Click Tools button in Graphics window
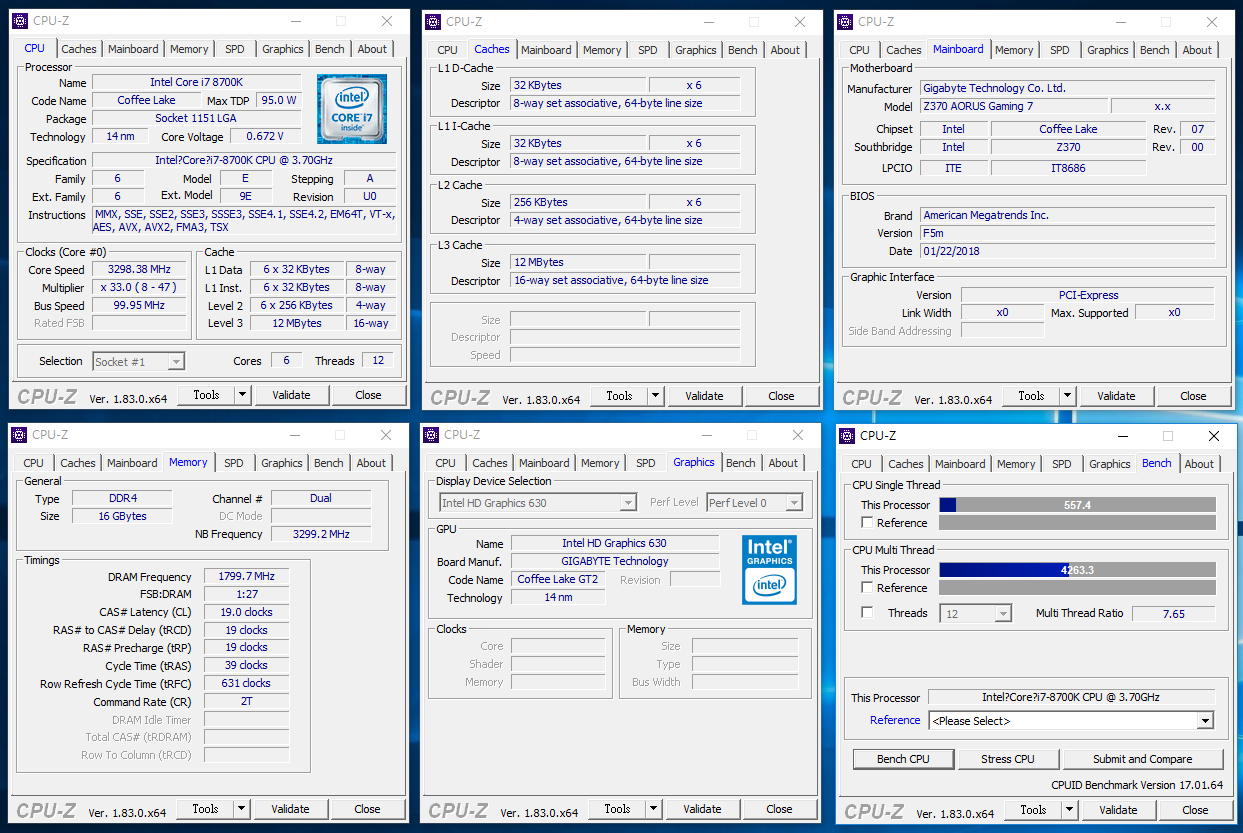This screenshot has height=833, width=1243. (x=617, y=809)
